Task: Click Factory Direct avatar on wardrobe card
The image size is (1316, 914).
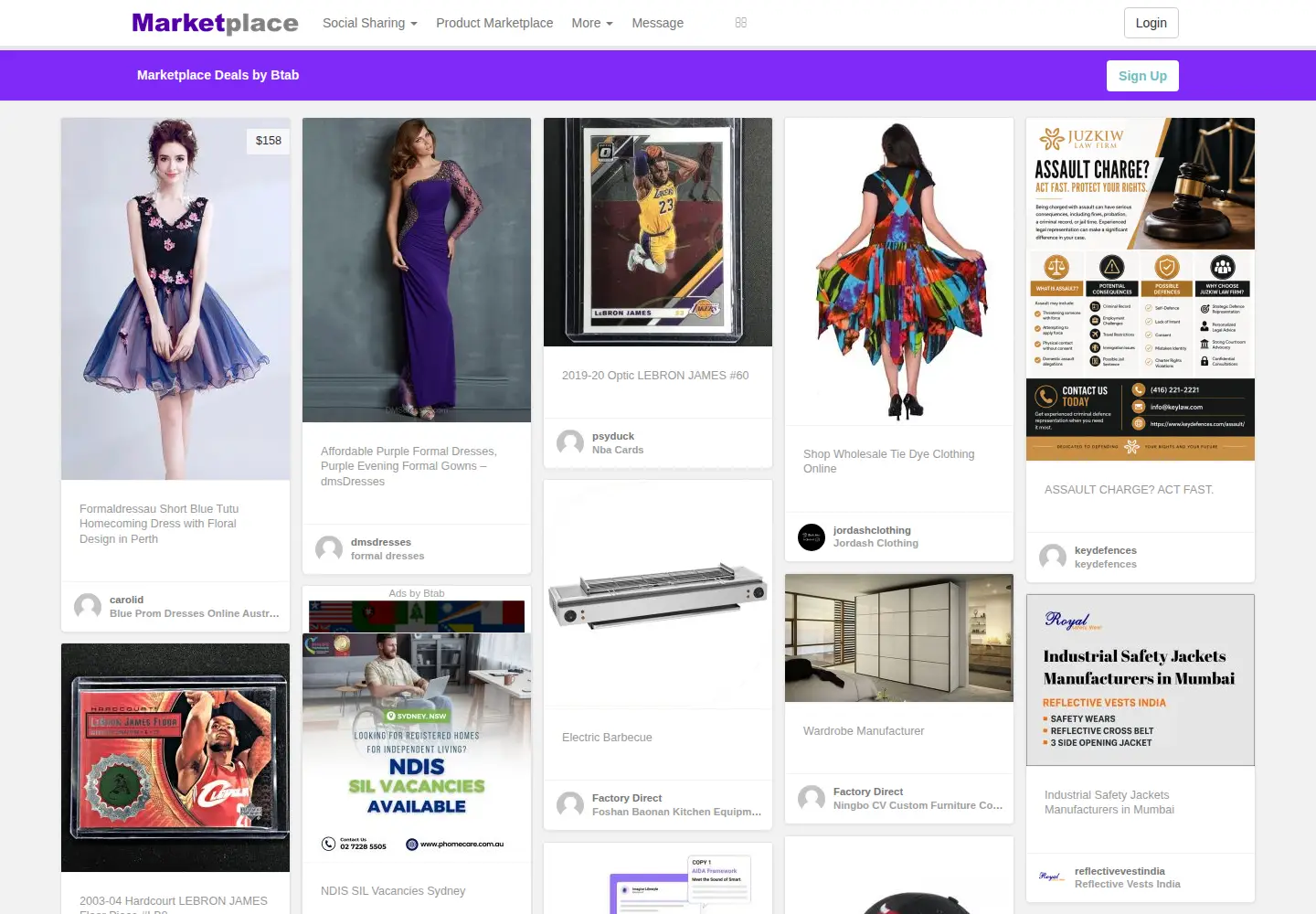Action: 812,799
